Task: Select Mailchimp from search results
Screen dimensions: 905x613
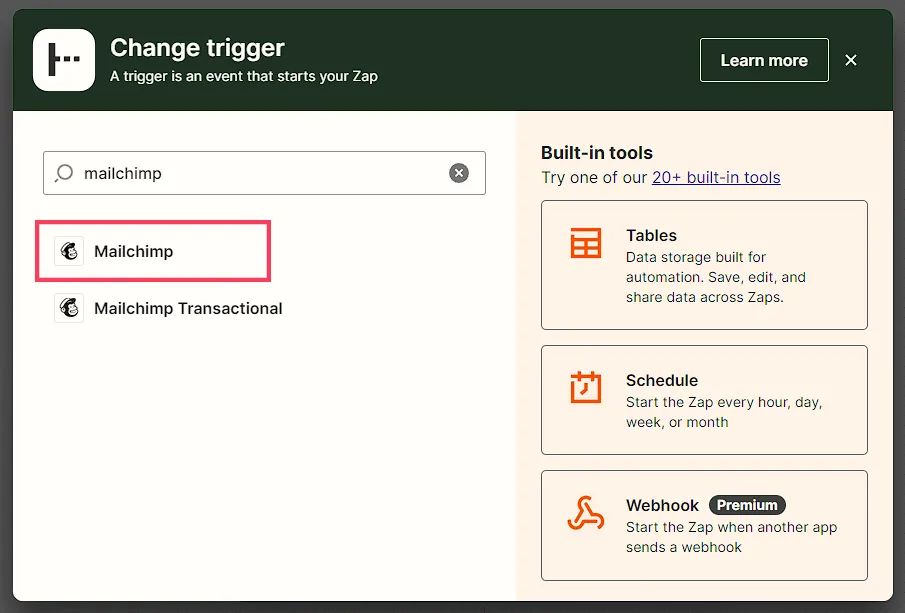Action: 153,251
